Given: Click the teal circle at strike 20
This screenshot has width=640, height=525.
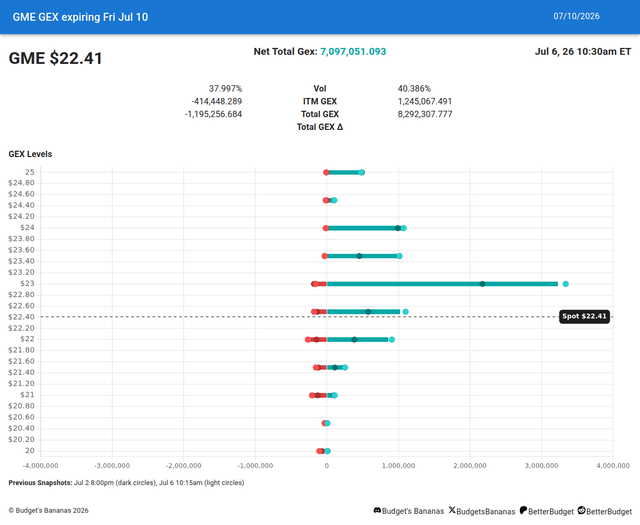Looking at the screenshot, I should click(x=327, y=451).
